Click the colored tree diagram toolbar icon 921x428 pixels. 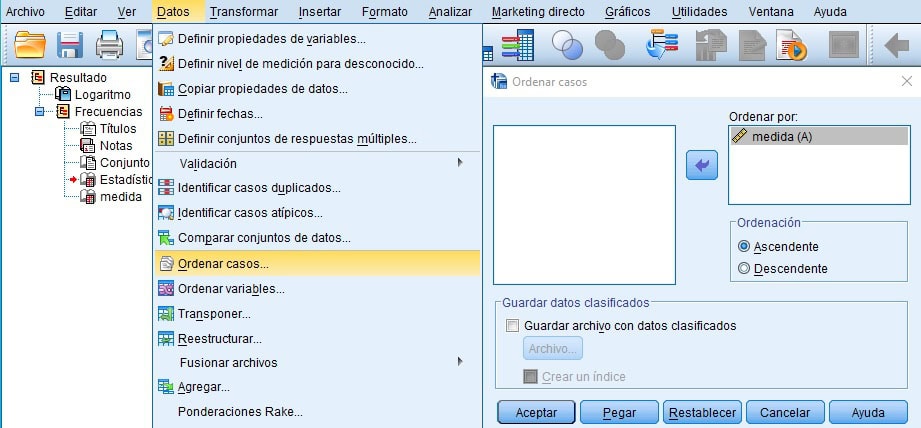(x=662, y=45)
